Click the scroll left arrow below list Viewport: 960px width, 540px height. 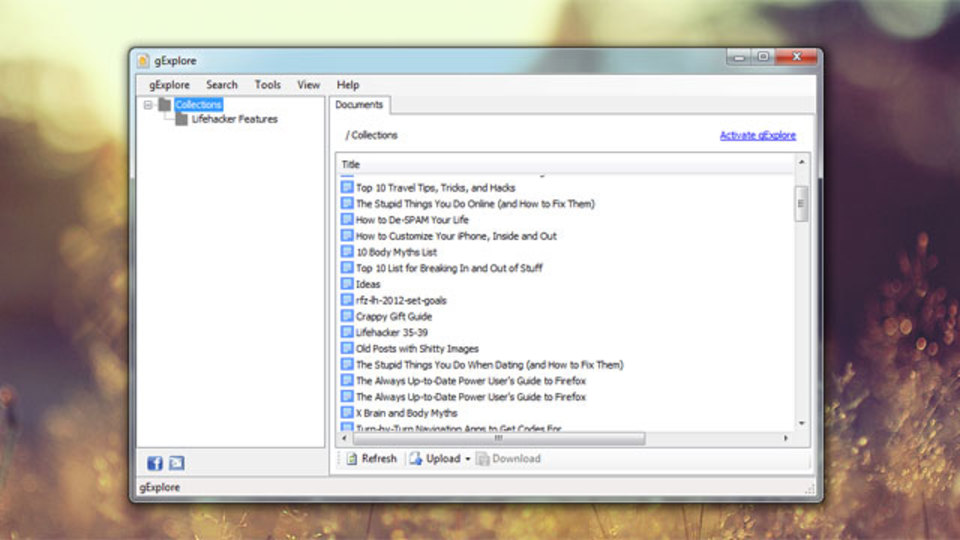(x=345, y=438)
